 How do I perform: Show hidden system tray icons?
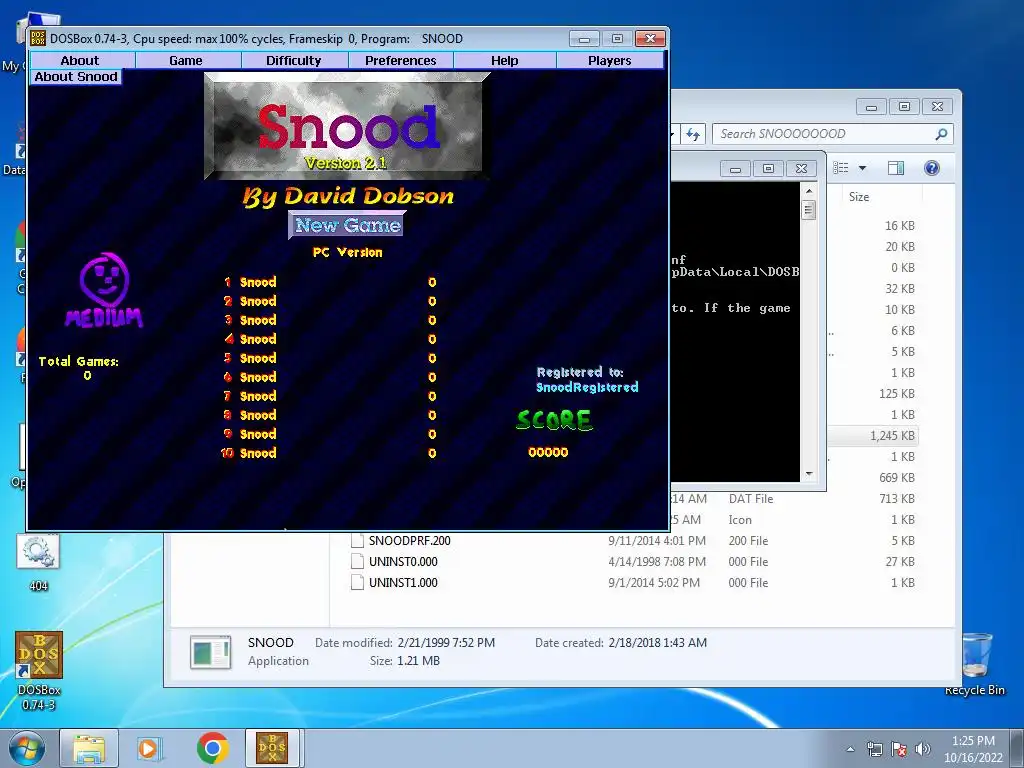click(x=850, y=749)
